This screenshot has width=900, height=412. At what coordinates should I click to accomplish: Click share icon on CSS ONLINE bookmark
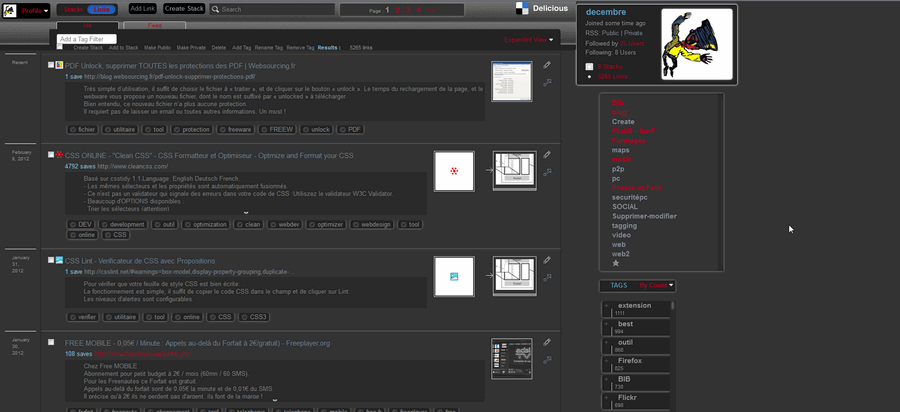[548, 172]
